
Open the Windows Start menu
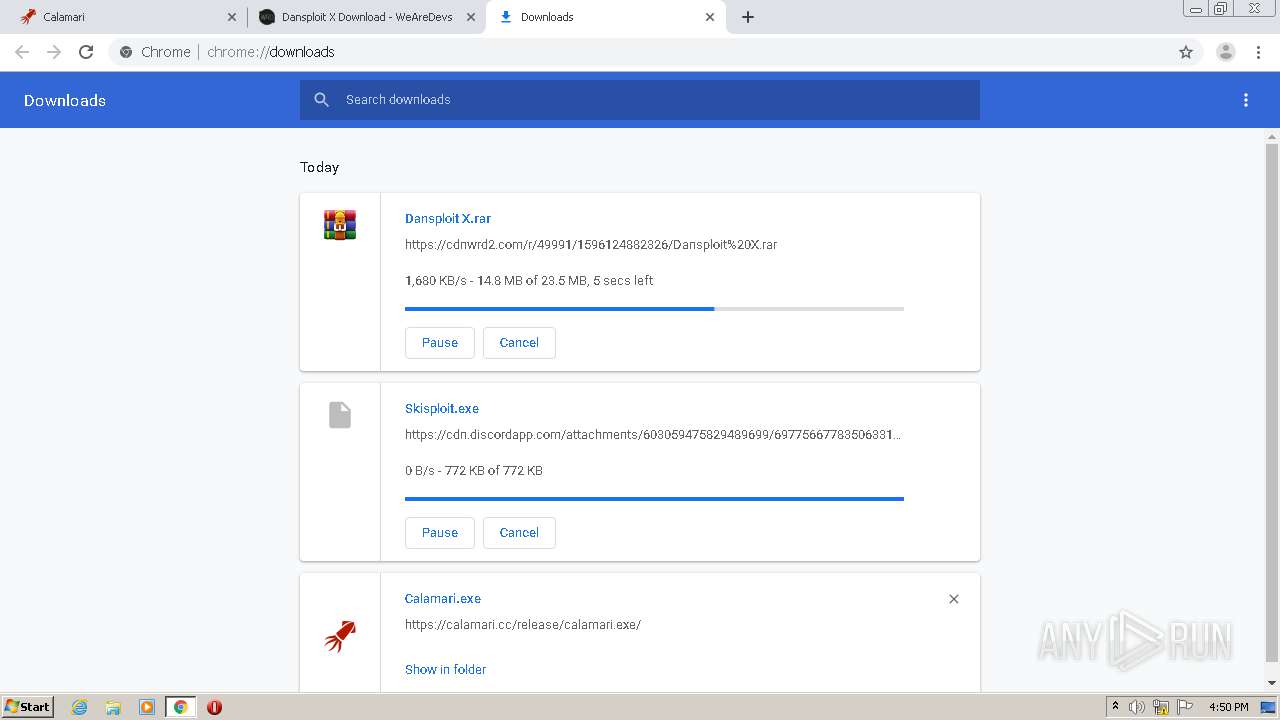pyautogui.click(x=28, y=707)
